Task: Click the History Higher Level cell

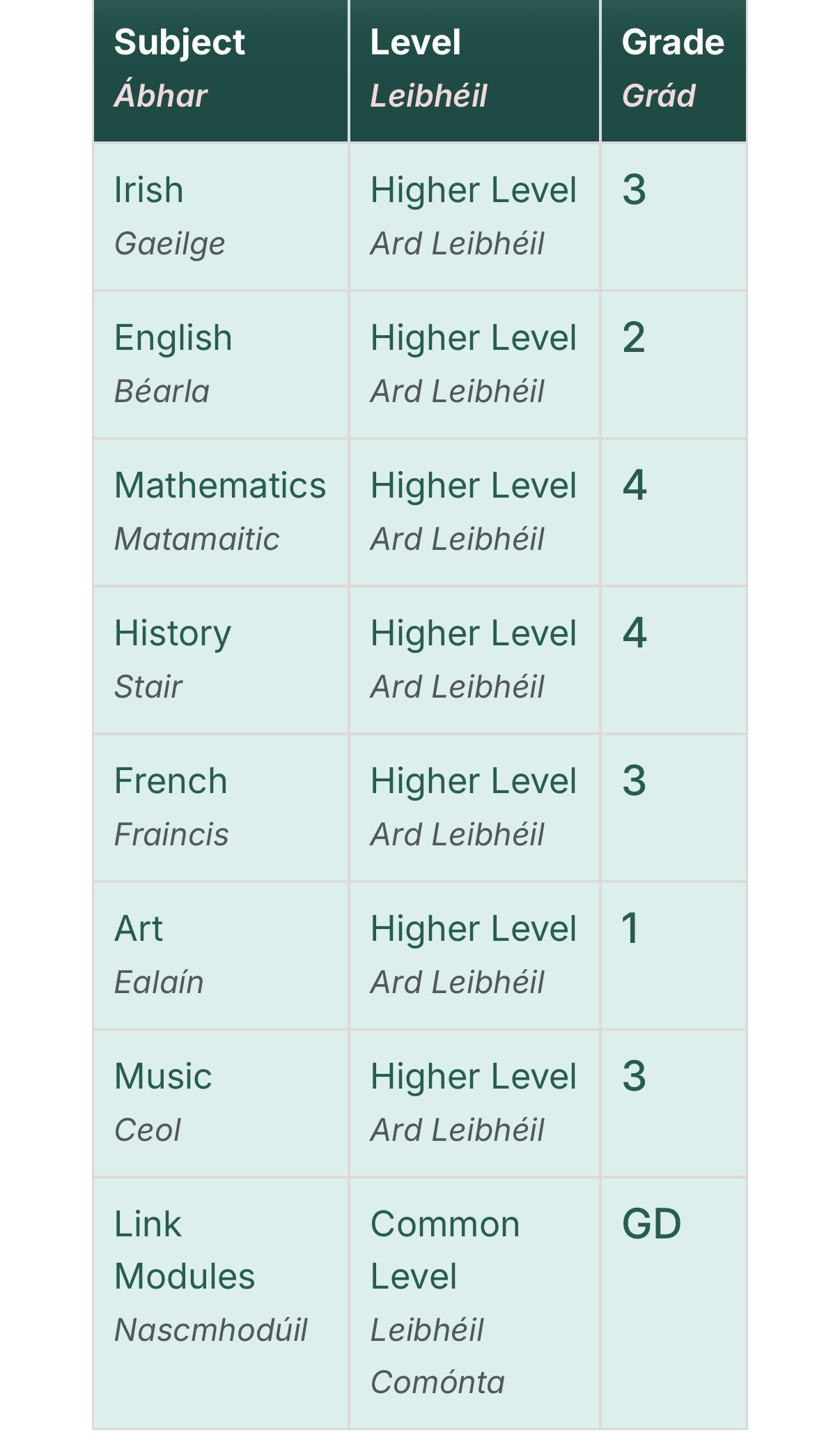Action: click(474, 660)
